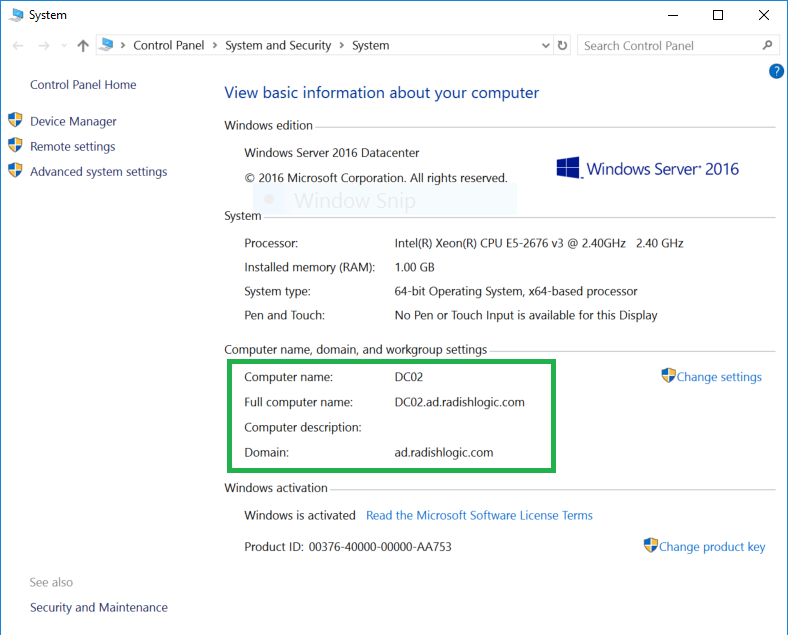
Task: Open the recent locations dropdown arrow
Action: [x=64, y=46]
